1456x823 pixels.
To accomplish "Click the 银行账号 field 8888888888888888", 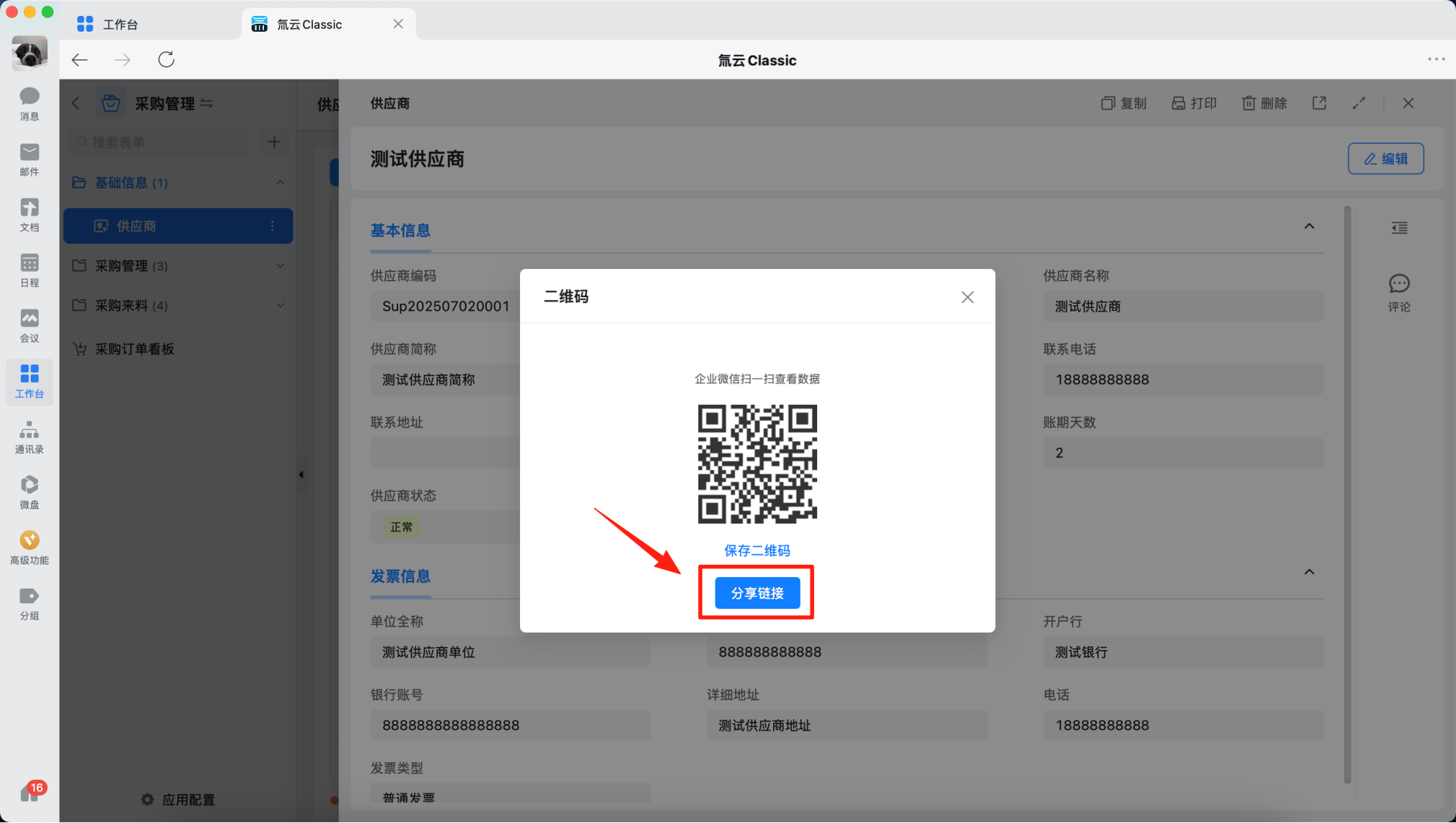I will coord(510,725).
